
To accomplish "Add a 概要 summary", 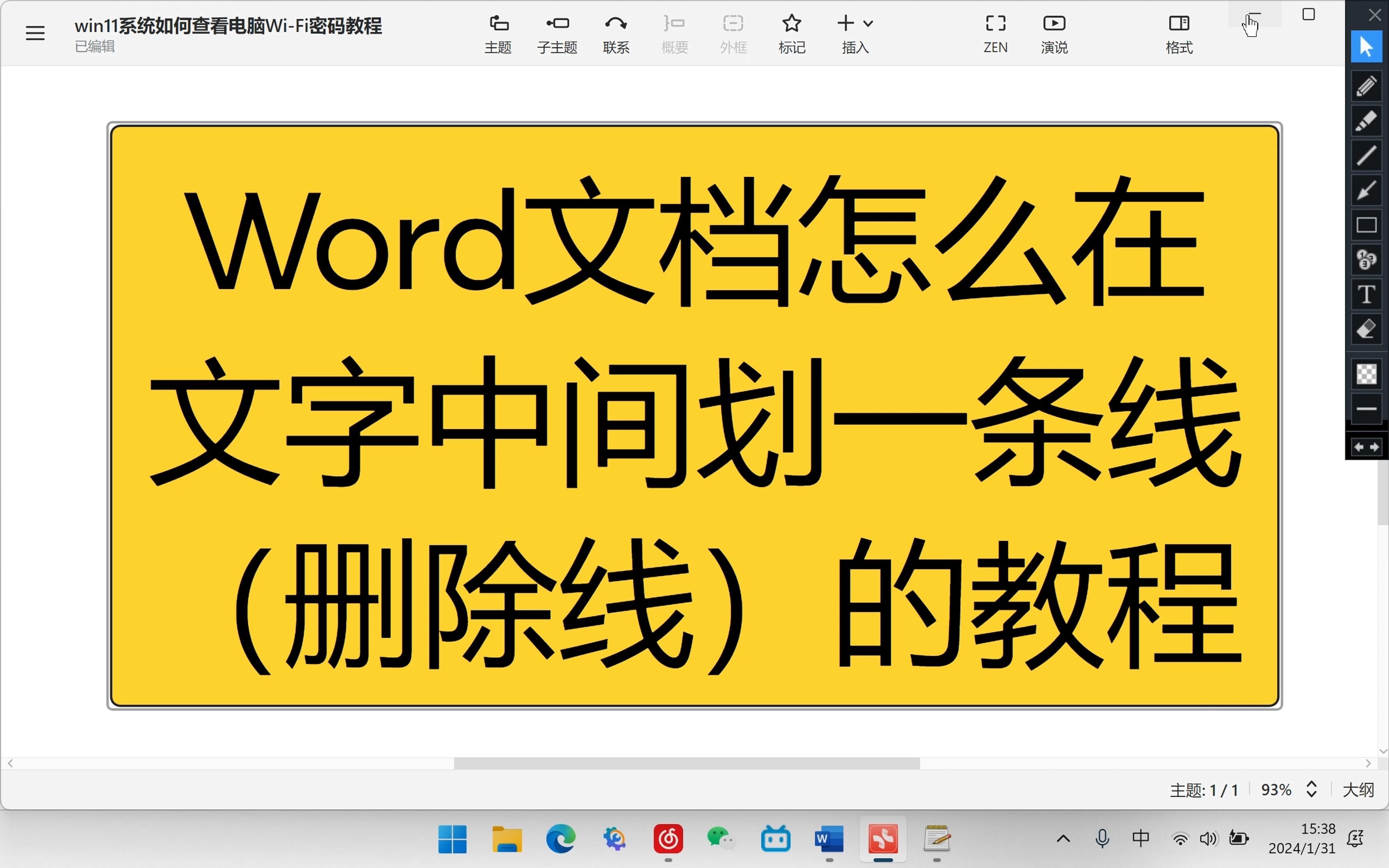I will 674,33.
